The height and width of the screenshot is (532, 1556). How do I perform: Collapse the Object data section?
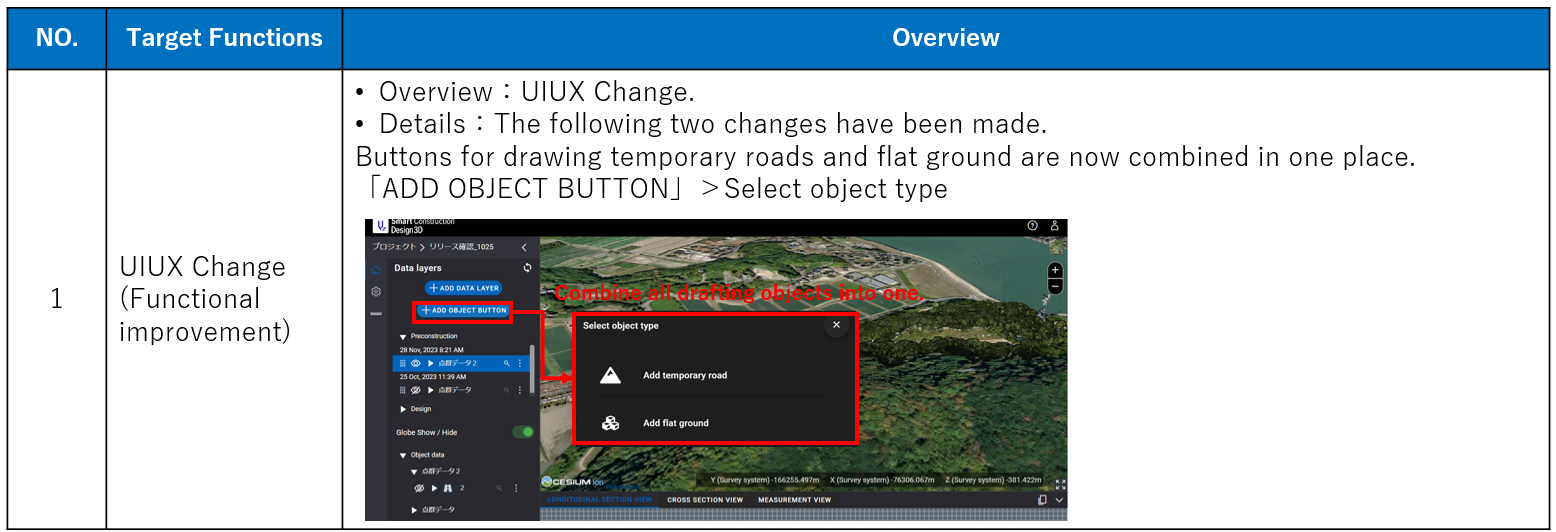coord(403,455)
